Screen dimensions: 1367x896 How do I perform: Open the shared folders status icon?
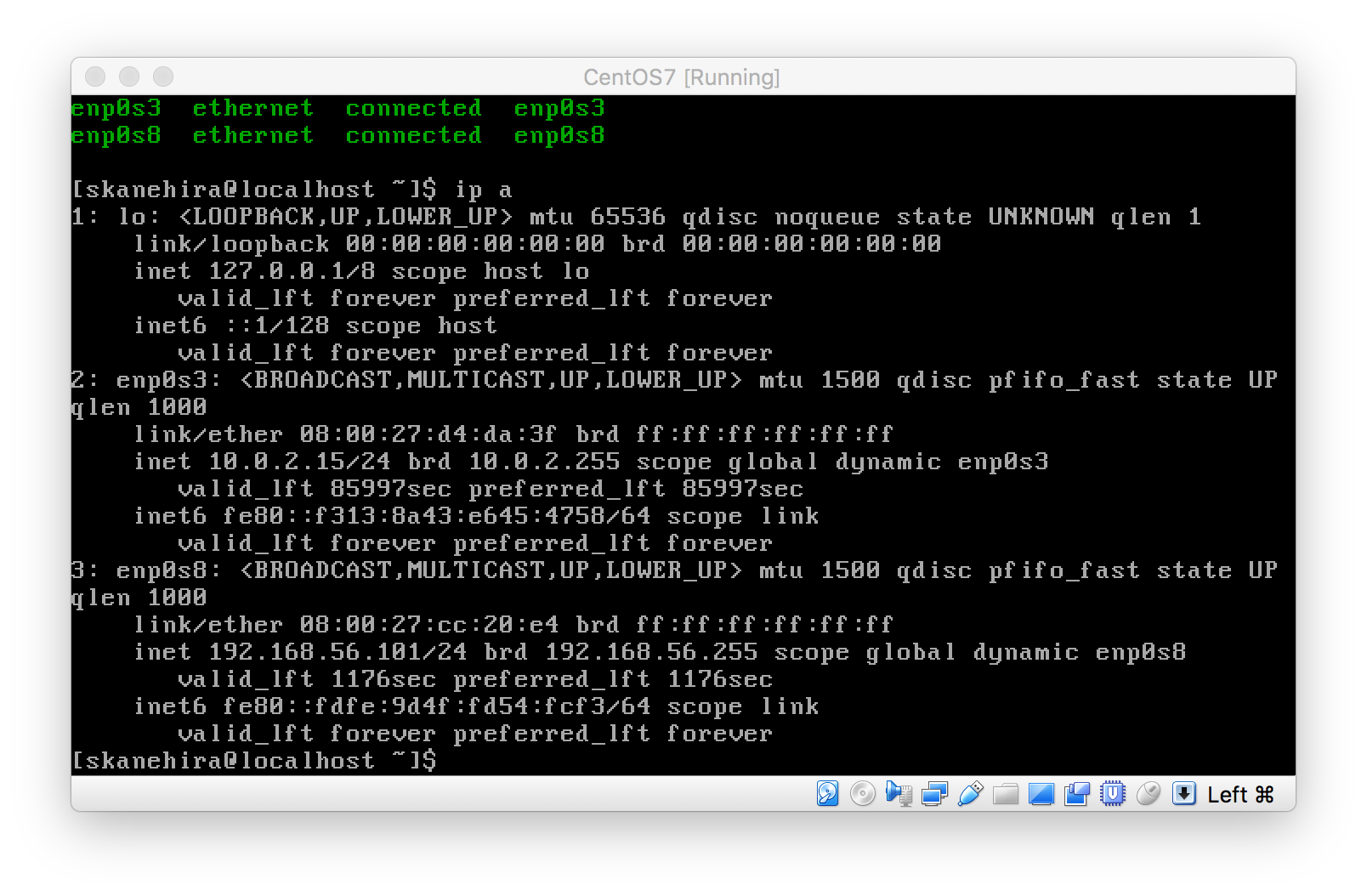(1005, 793)
